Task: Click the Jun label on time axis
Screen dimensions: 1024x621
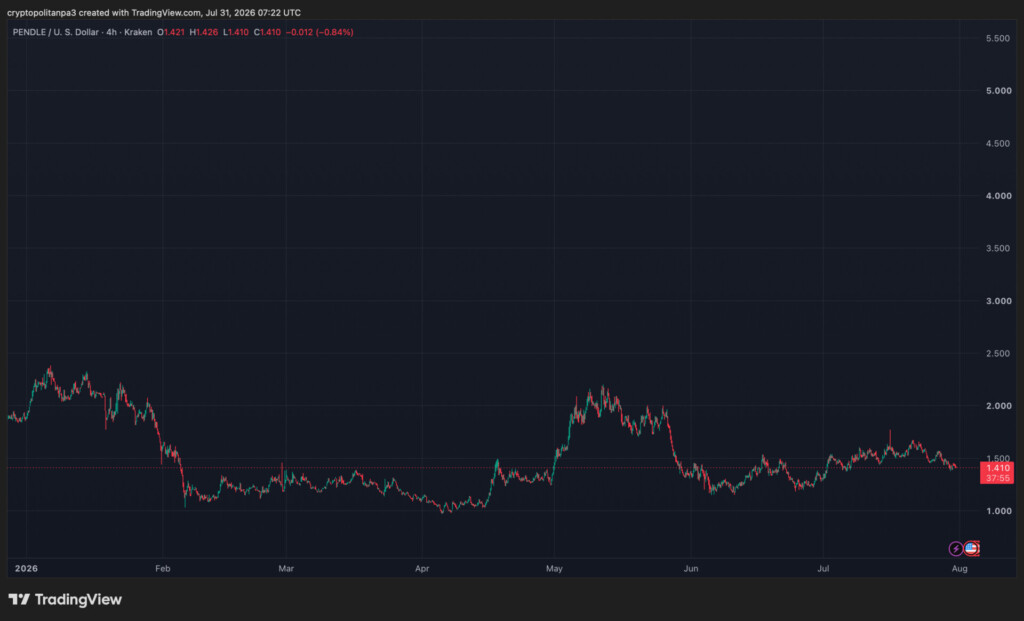Action: pyautogui.click(x=690, y=569)
